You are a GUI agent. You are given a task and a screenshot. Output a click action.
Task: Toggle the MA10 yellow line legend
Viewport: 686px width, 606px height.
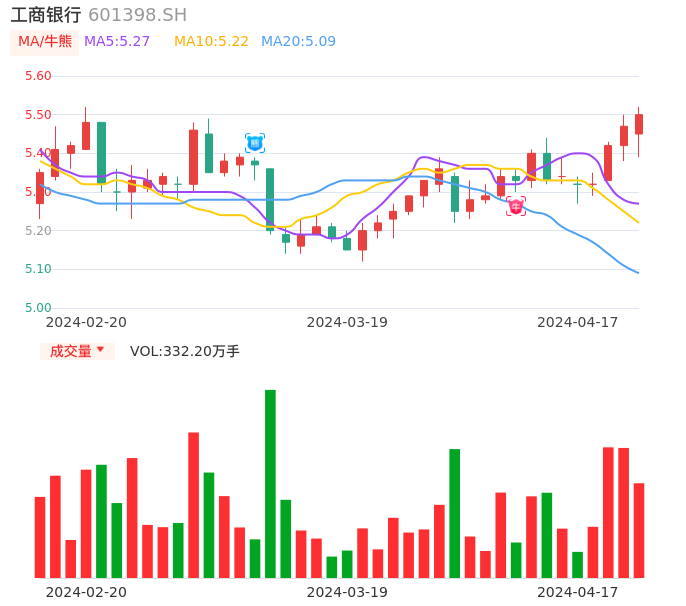click(x=211, y=41)
